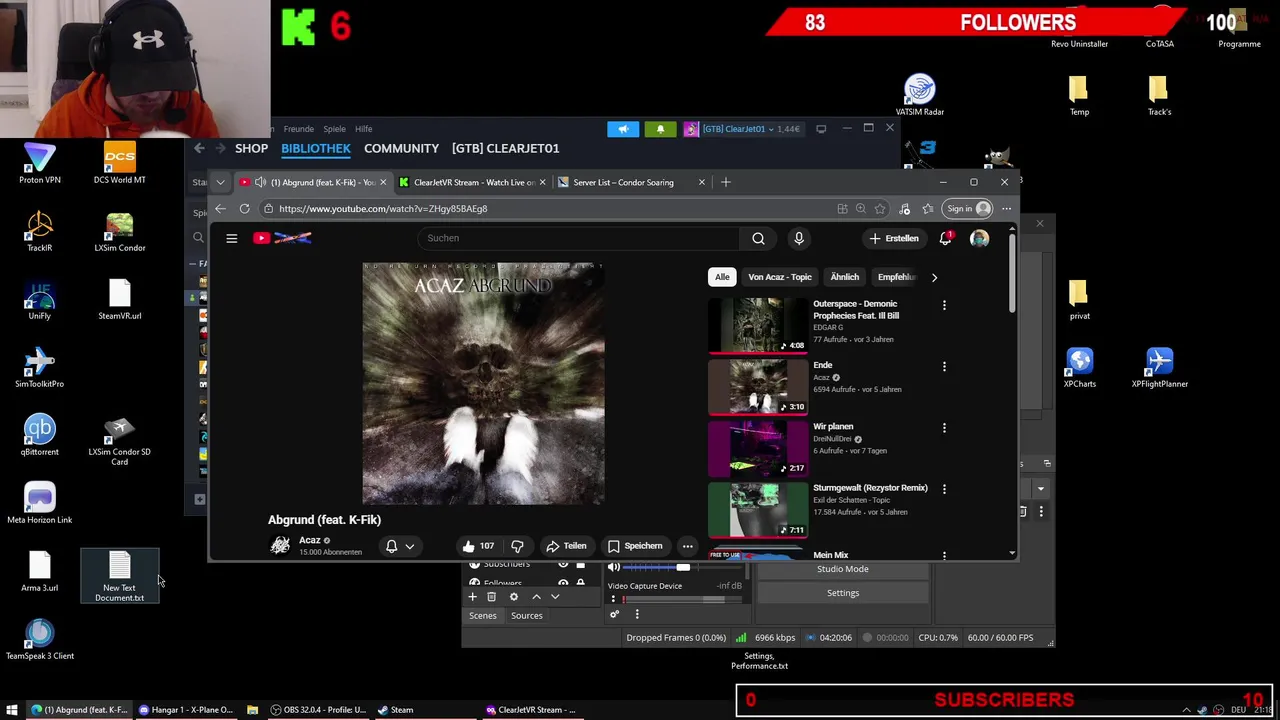The height and width of the screenshot is (720, 1280).
Task: Open a new browser tab
Action: pyautogui.click(x=725, y=182)
